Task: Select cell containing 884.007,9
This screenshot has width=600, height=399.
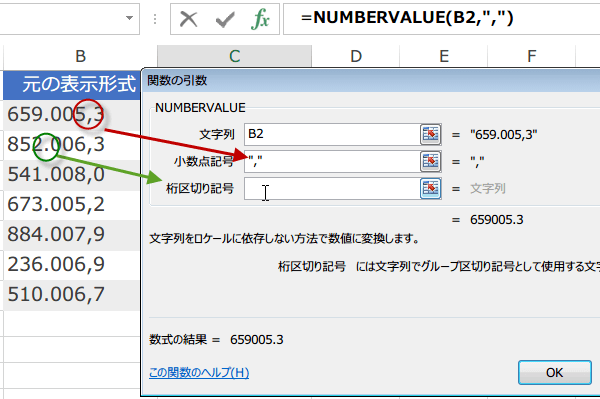Action: point(72,234)
